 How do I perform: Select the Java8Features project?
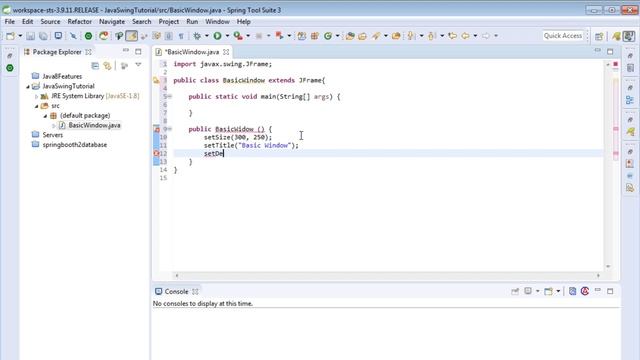click(x=62, y=76)
